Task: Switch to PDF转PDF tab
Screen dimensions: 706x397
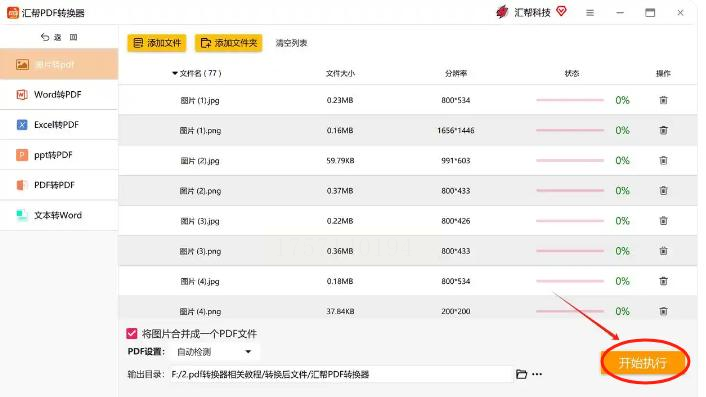Action: (59, 185)
